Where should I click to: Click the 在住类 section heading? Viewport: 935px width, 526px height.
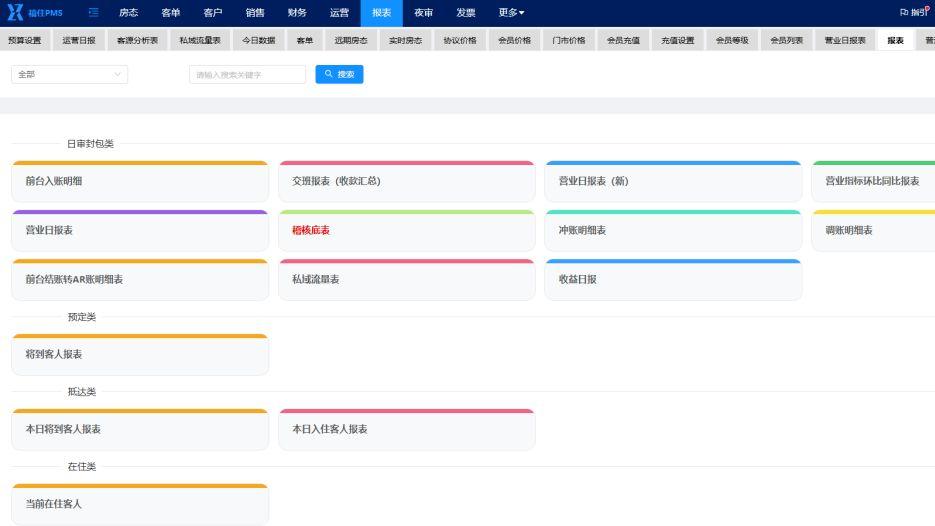coord(82,466)
